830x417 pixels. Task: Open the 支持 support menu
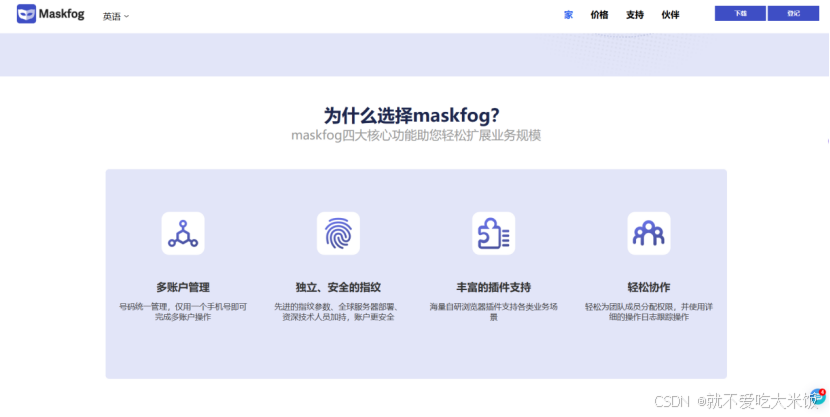635,15
